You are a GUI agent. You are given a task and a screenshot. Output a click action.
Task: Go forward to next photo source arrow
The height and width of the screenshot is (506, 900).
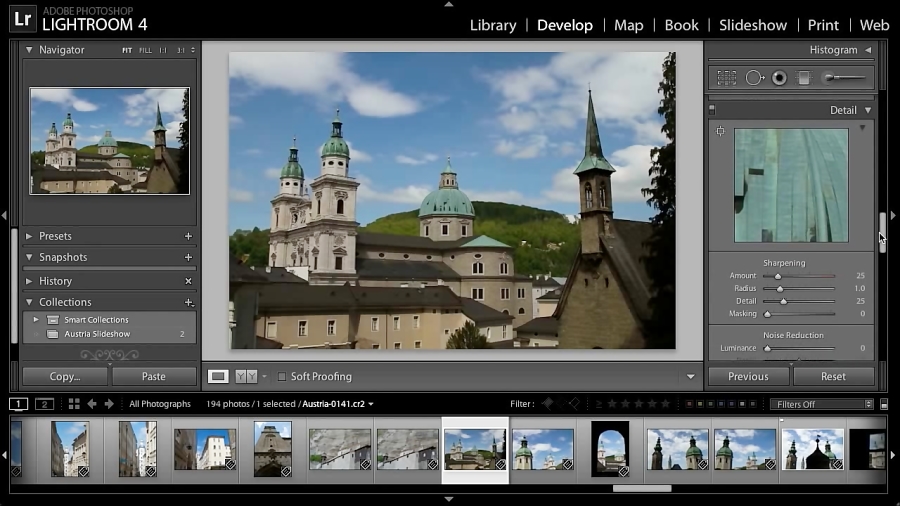pos(109,404)
